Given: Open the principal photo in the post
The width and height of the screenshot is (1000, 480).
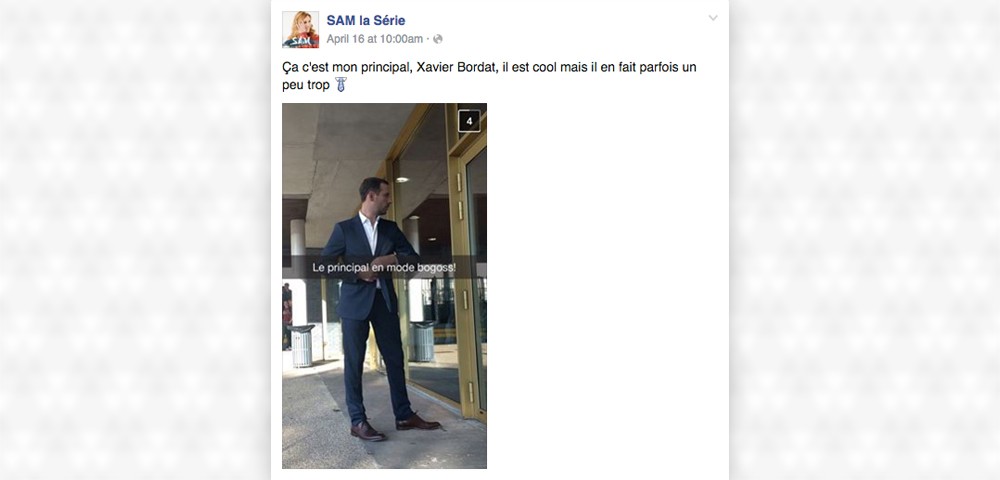Looking at the screenshot, I should coord(385,286).
